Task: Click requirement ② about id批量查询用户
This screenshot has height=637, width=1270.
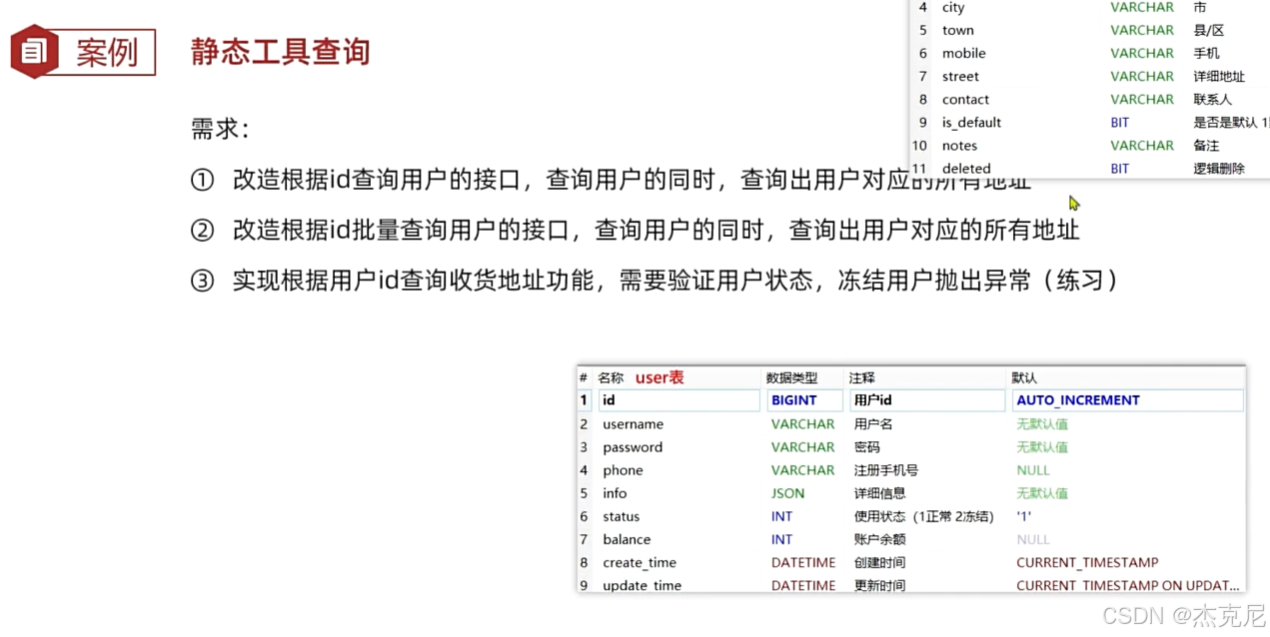Action: coord(635,230)
